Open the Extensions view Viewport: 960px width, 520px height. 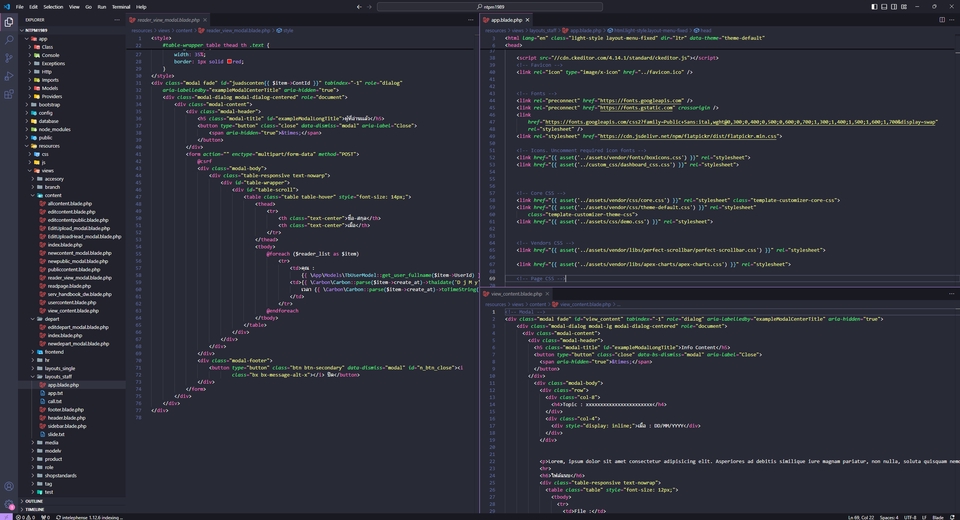(9, 94)
